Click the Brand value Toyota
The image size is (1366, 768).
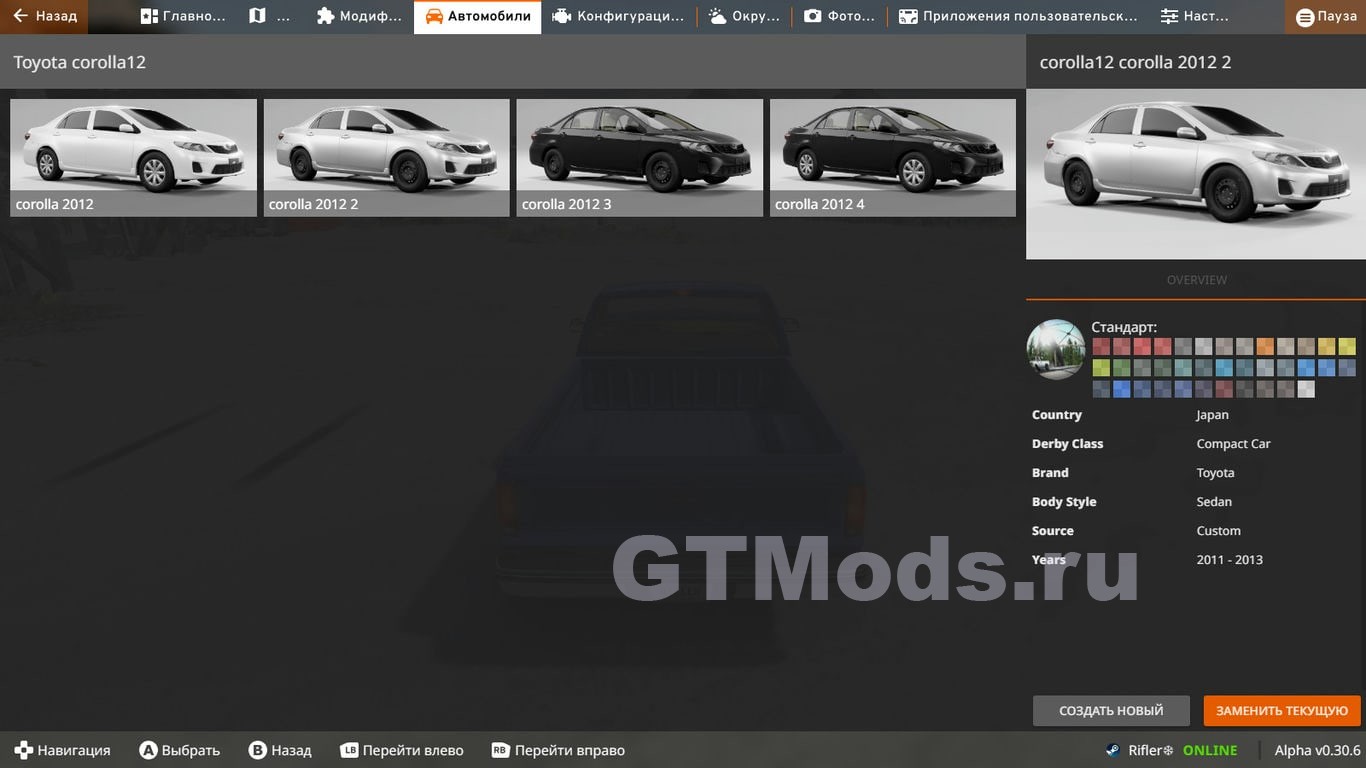click(x=1215, y=473)
